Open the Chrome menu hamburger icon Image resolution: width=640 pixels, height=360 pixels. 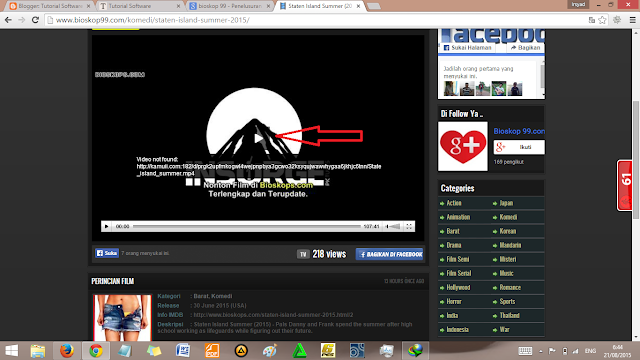coord(632,20)
